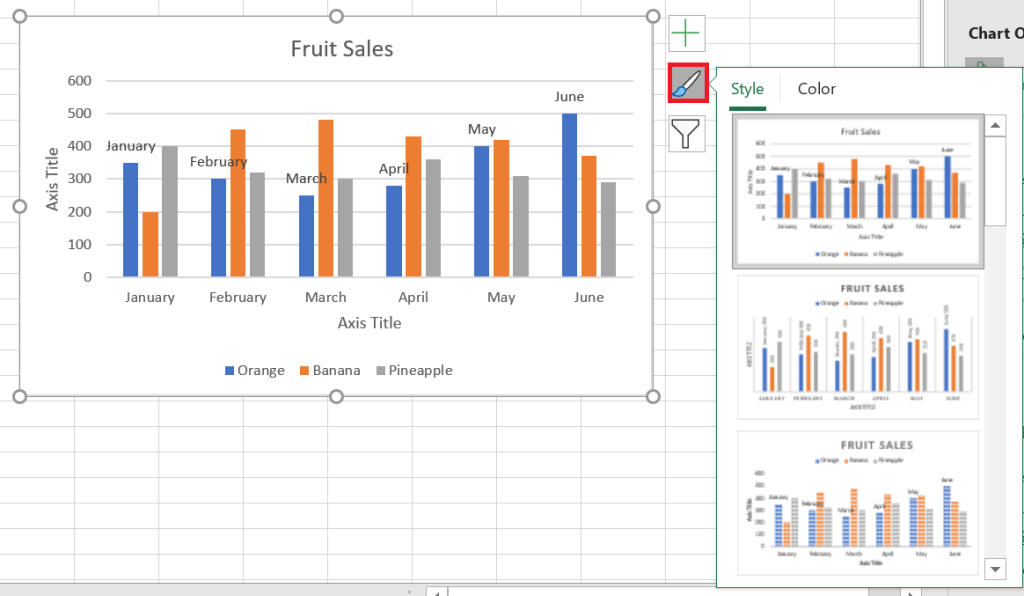Switch to the Color tab

pos(816,89)
